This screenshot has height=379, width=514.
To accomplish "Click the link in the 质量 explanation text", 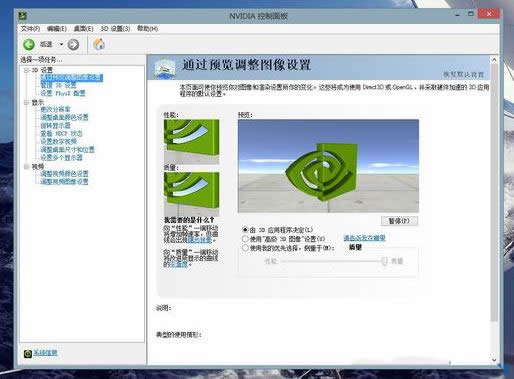I will click(x=178, y=264).
